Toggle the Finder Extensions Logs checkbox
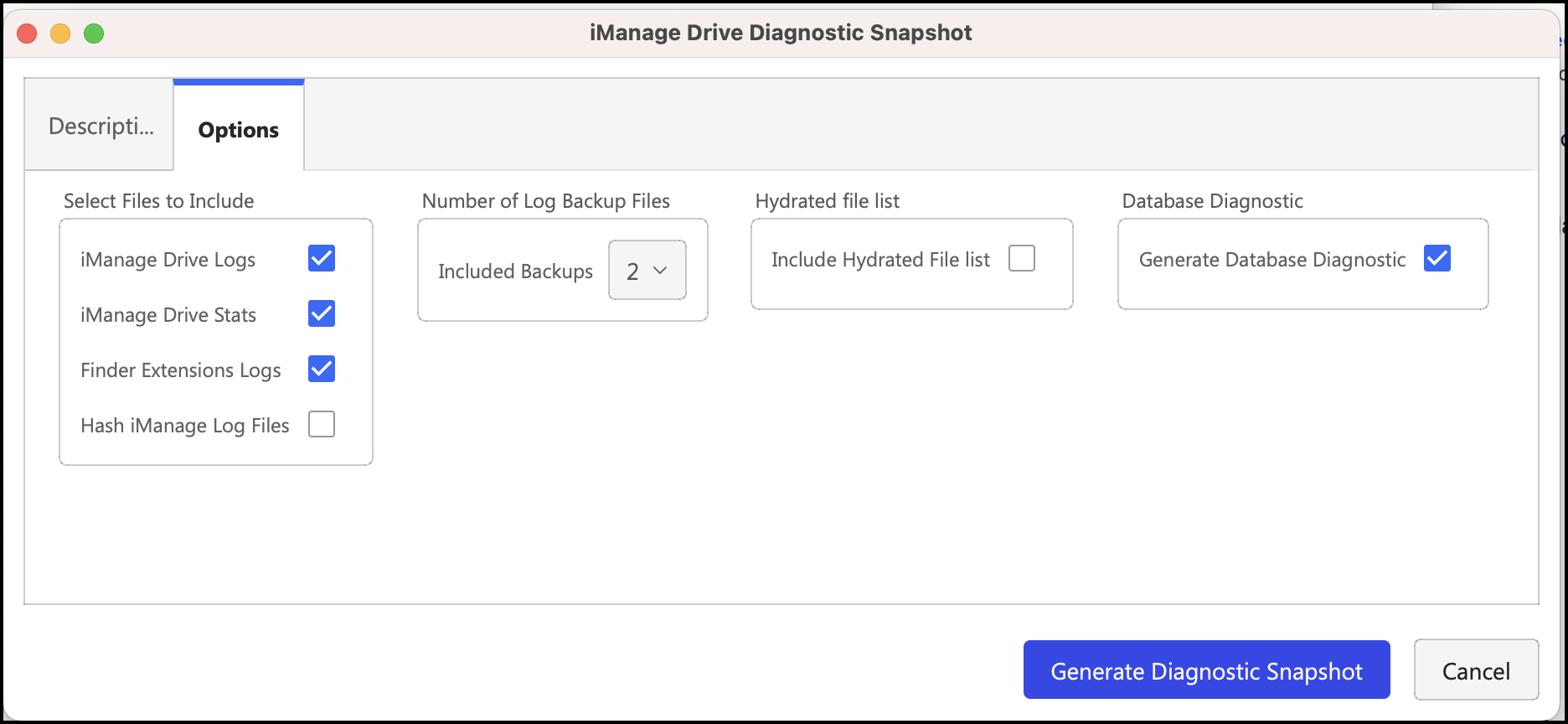The width and height of the screenshot is (1568, 724). (x=322, y=370)
